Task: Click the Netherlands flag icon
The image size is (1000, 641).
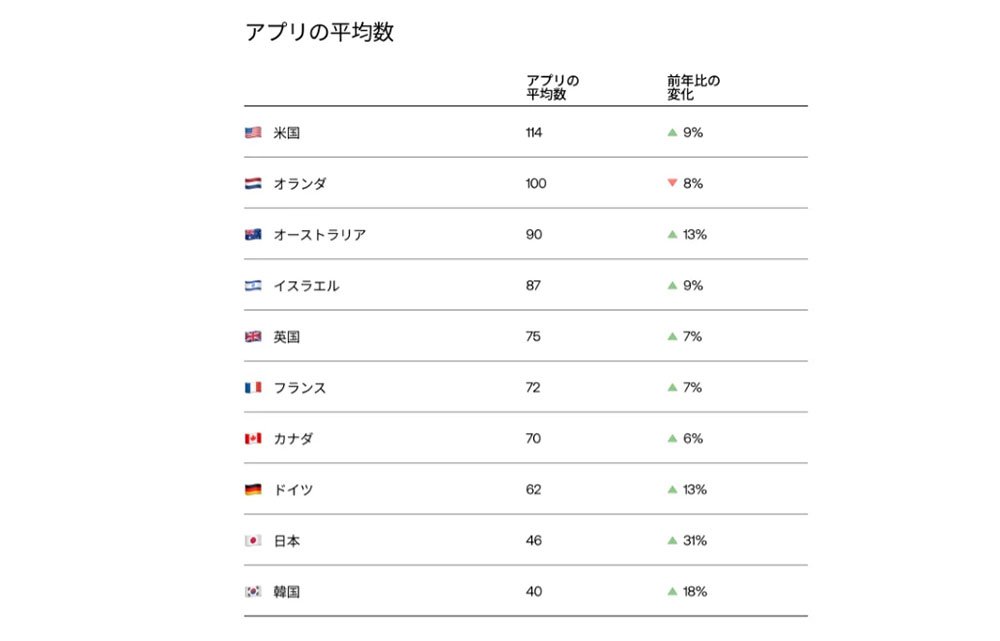Action: pyautogui.click(x=253, y=184)
